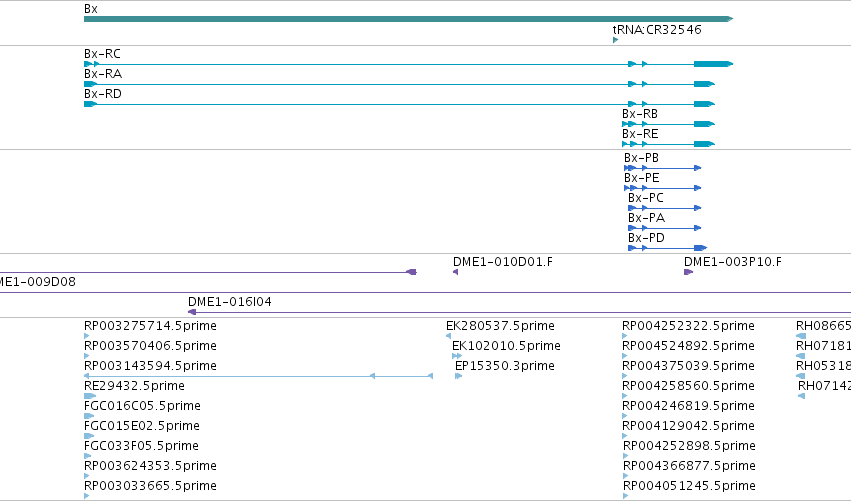The height and width of the screenshot is (501, 851).
Task: Select RP003275714.5prime EST label
Action: 150,326
